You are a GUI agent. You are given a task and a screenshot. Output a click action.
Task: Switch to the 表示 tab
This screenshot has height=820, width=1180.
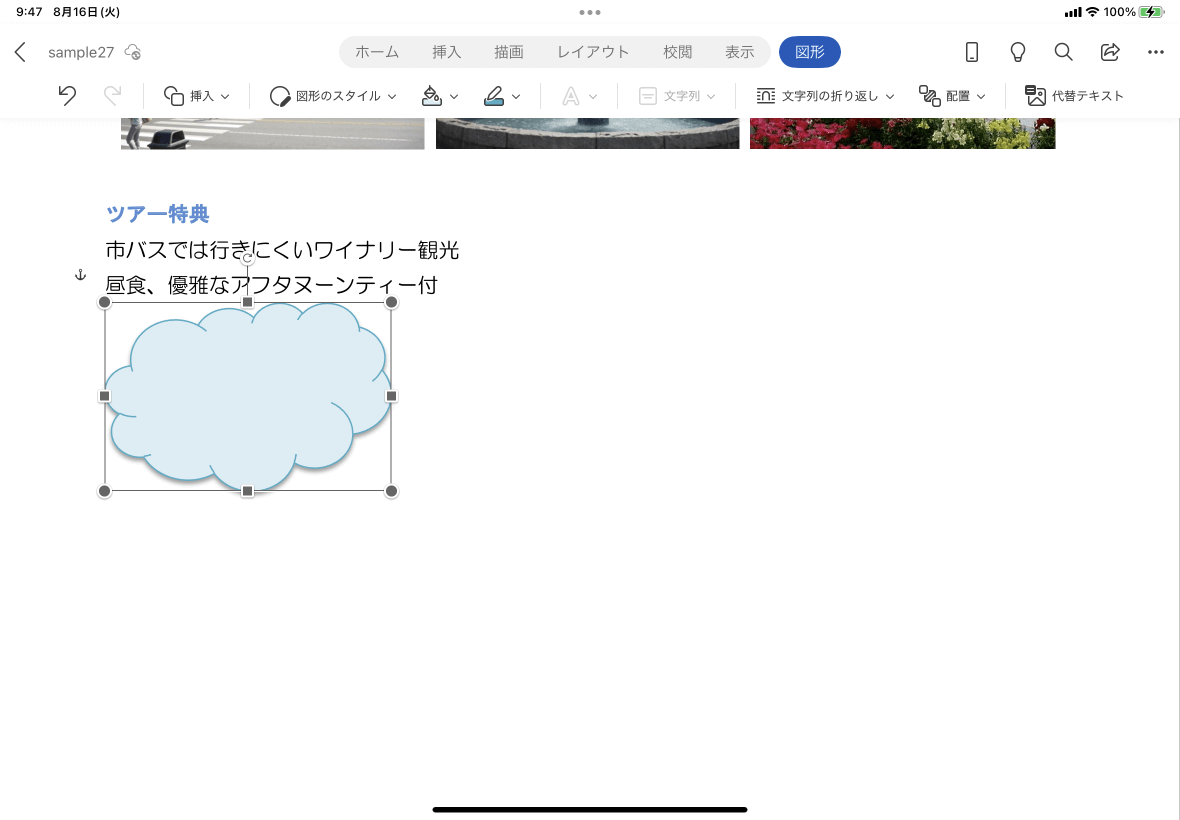tap(740, 52)
